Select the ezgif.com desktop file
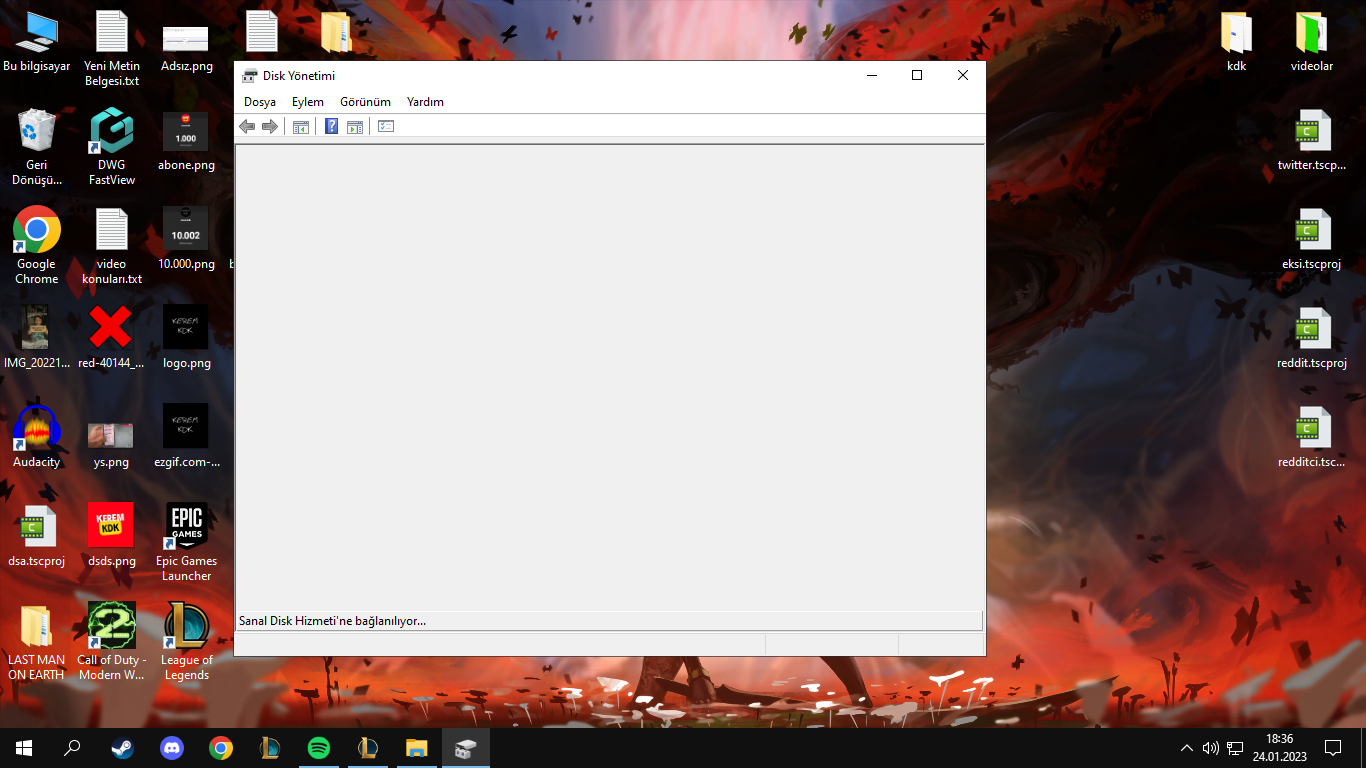 coord(186,438)
